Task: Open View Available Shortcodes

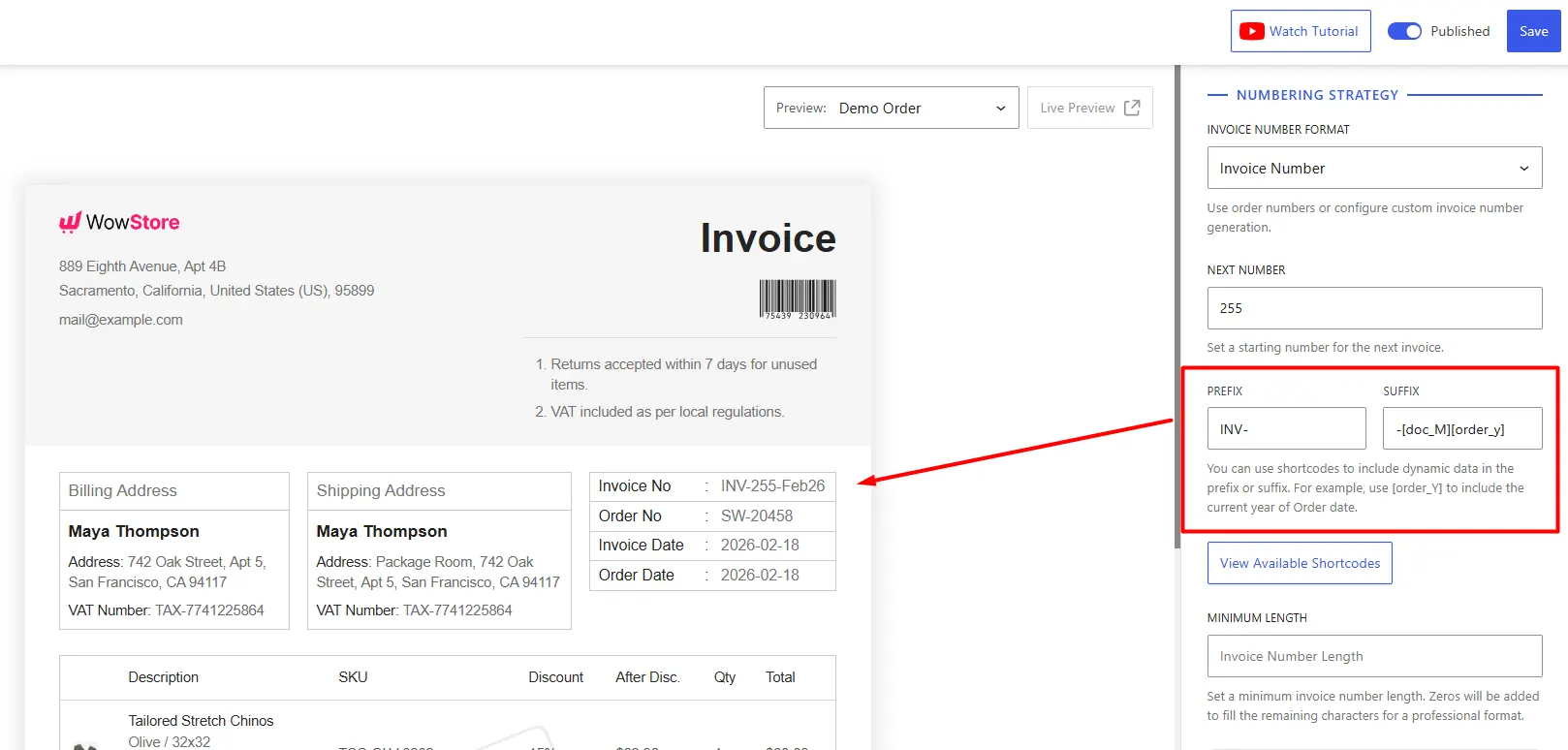Action: pyautogui.click(x=1300, y=563)
